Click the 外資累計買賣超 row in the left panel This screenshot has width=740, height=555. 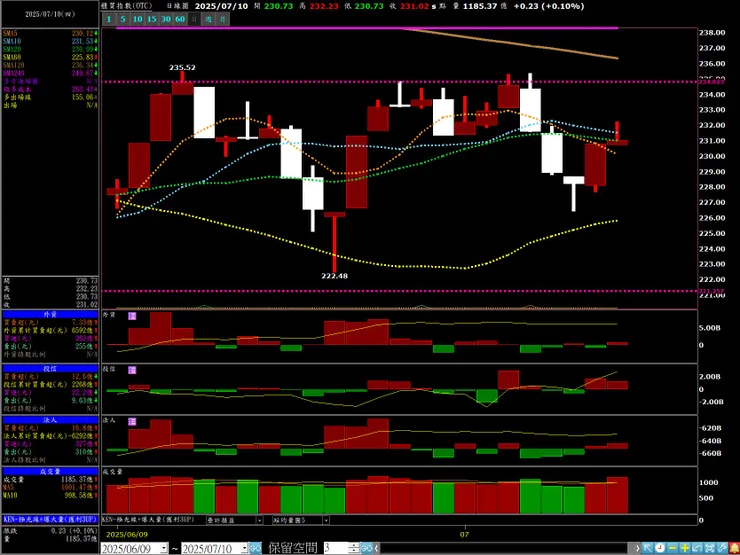coord(50,330)
